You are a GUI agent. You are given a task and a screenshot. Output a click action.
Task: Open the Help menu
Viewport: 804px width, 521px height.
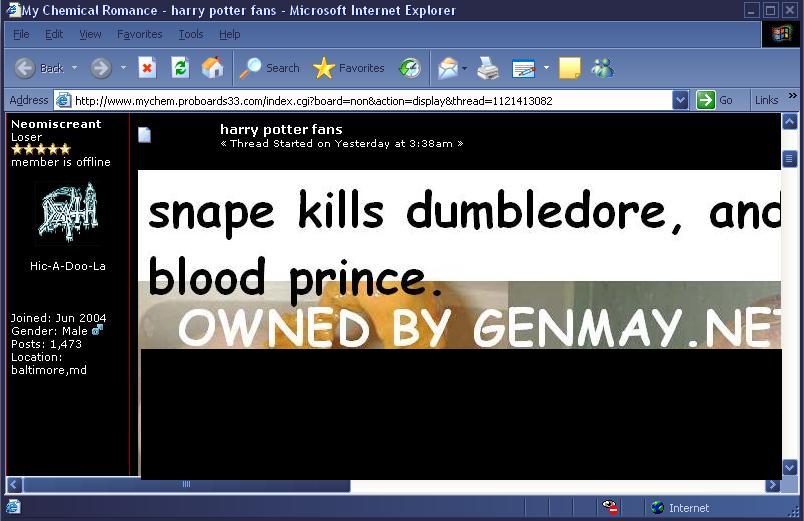(x=229, y=34)
